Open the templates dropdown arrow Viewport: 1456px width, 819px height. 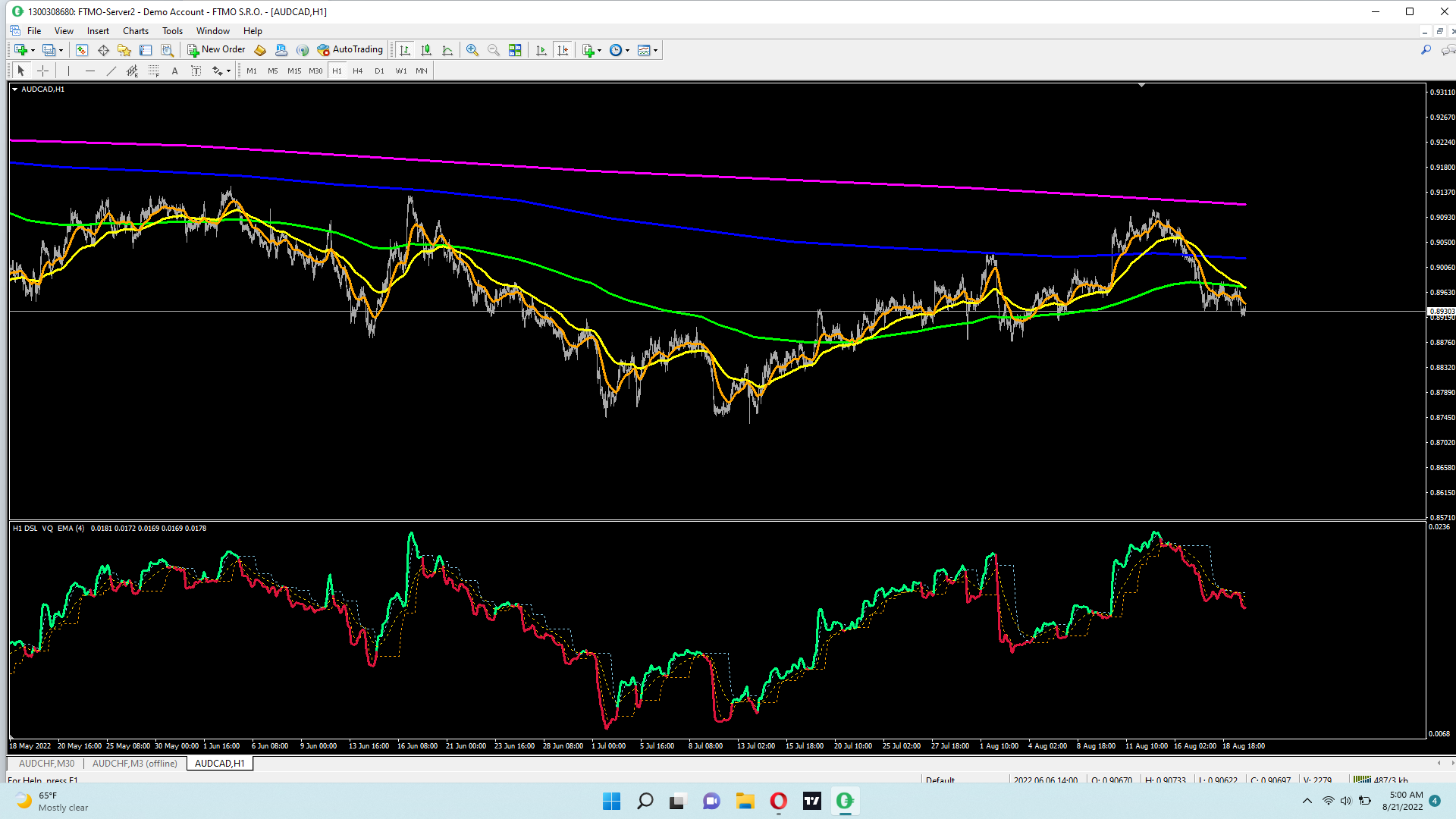point(656,51)
